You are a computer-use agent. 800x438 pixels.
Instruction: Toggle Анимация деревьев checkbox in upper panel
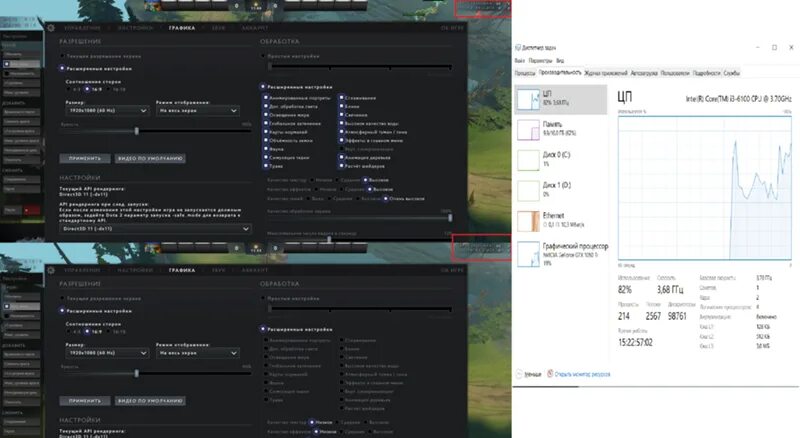click(x=341, y=157)
